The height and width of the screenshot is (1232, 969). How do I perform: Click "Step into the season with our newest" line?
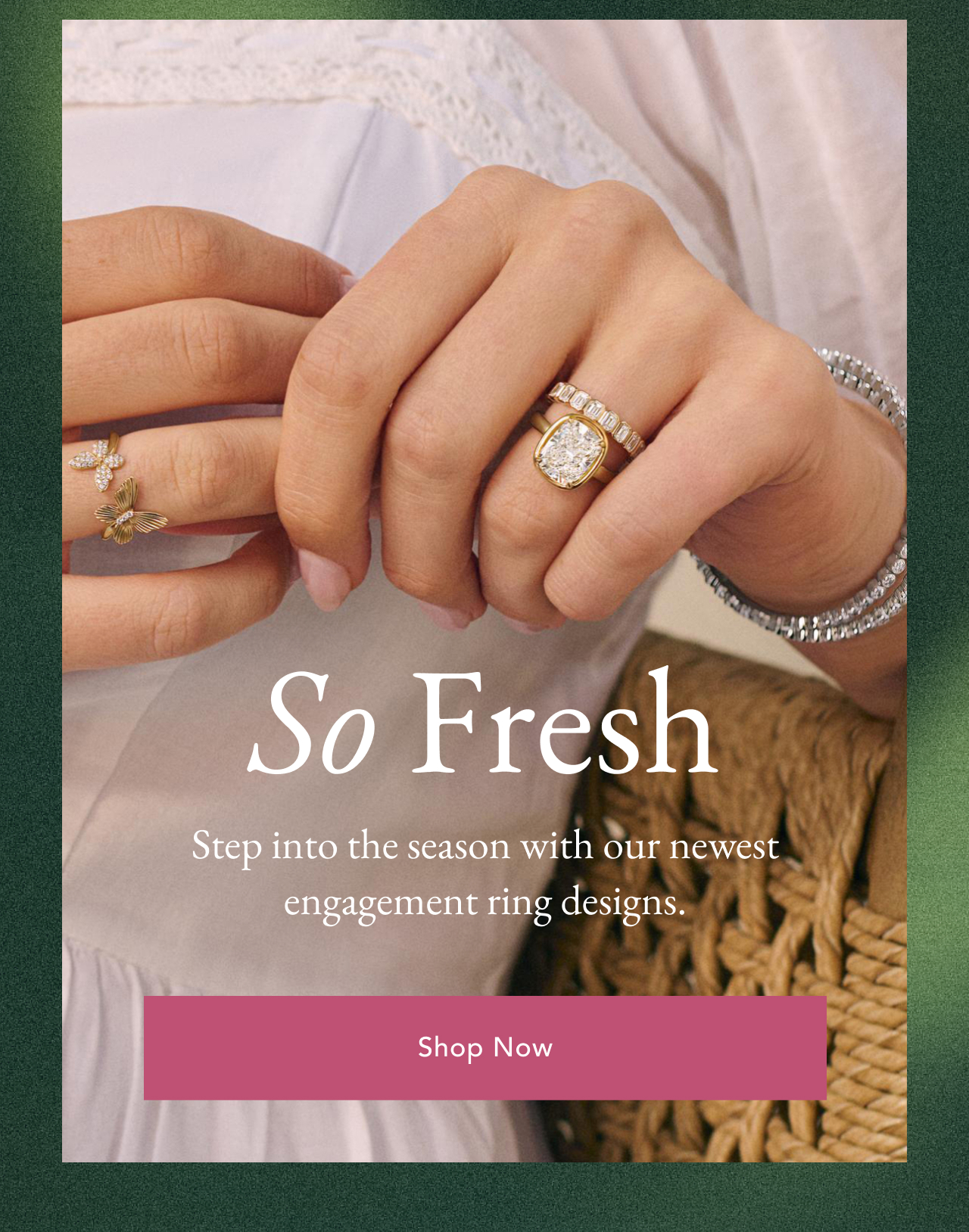(x=484, y=846)
